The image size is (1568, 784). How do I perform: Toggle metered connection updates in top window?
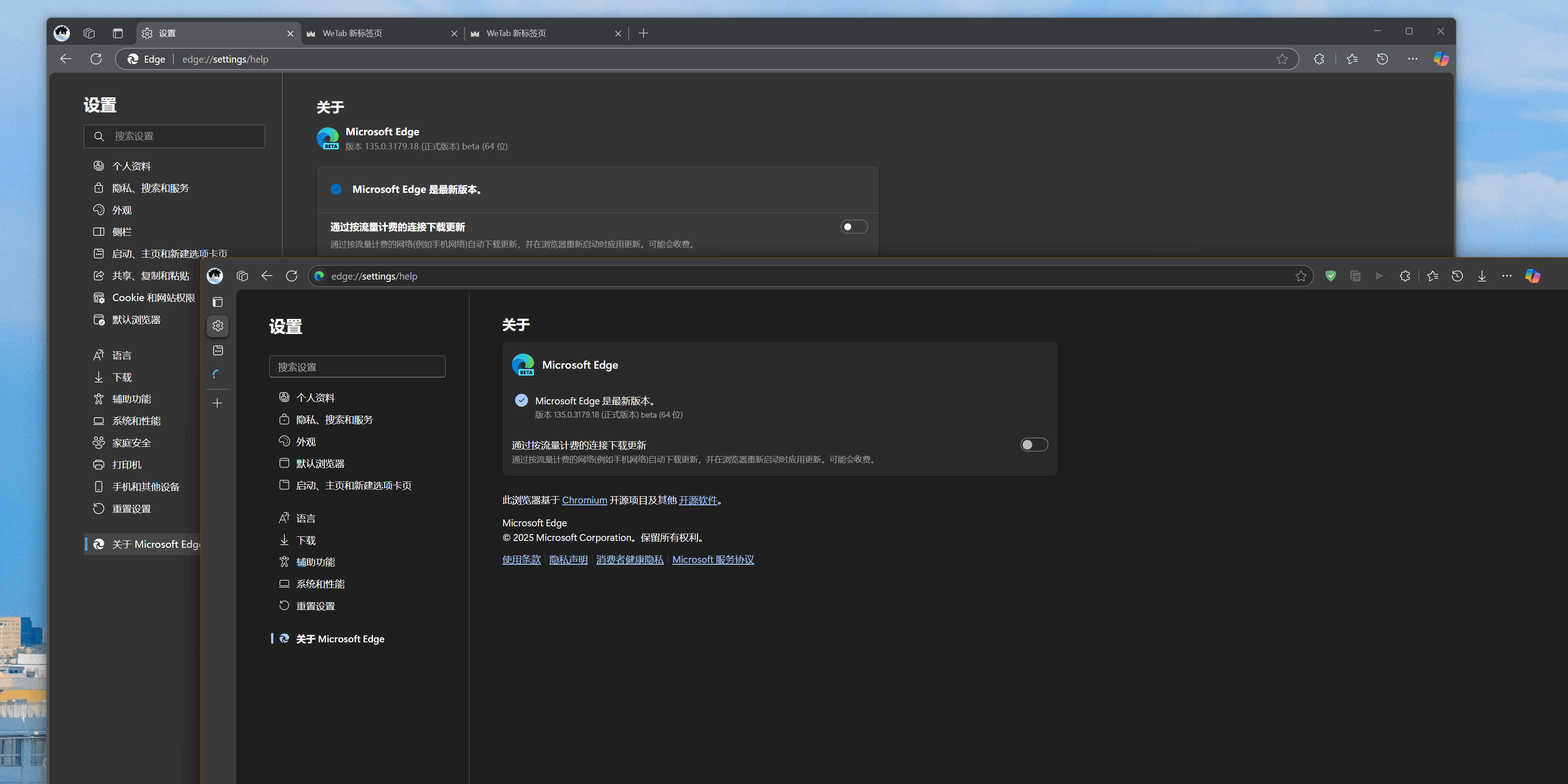(853, 227)
